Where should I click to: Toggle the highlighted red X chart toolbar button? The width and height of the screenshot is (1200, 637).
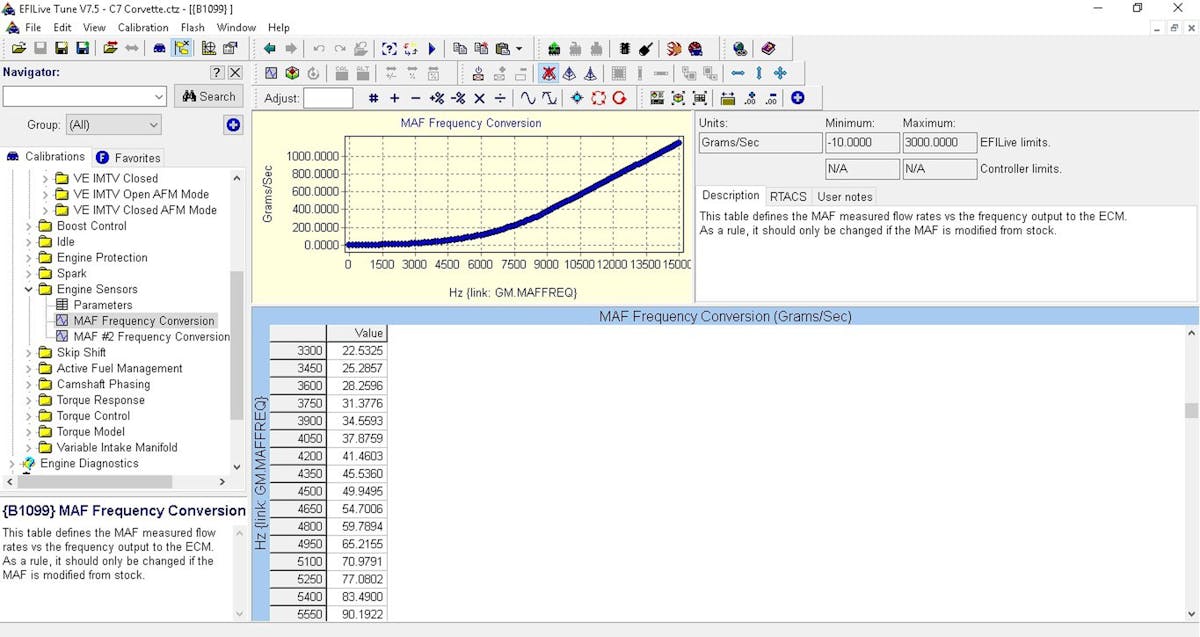pyautogui.click(x=548, y=73)
